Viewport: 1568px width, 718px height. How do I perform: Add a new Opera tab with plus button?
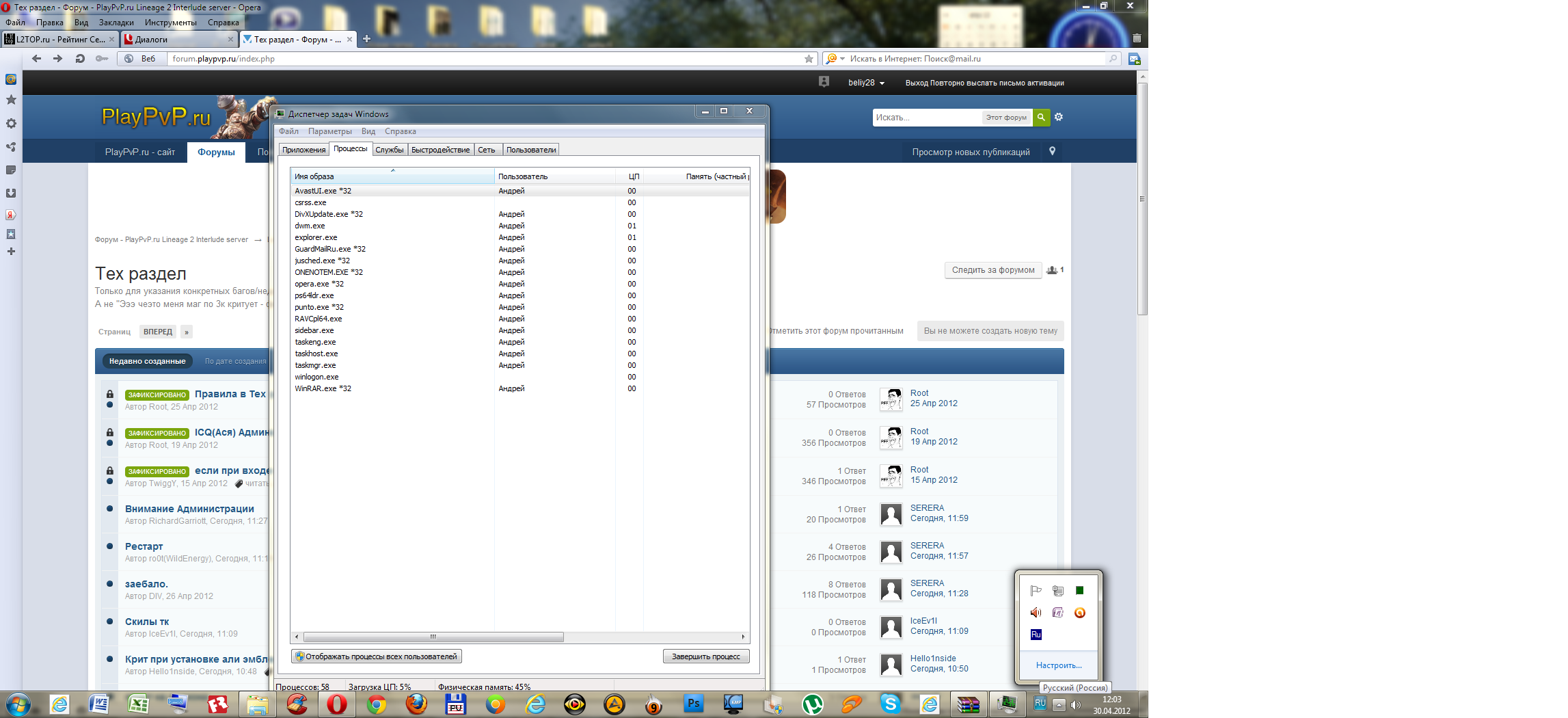click(366, 39)
